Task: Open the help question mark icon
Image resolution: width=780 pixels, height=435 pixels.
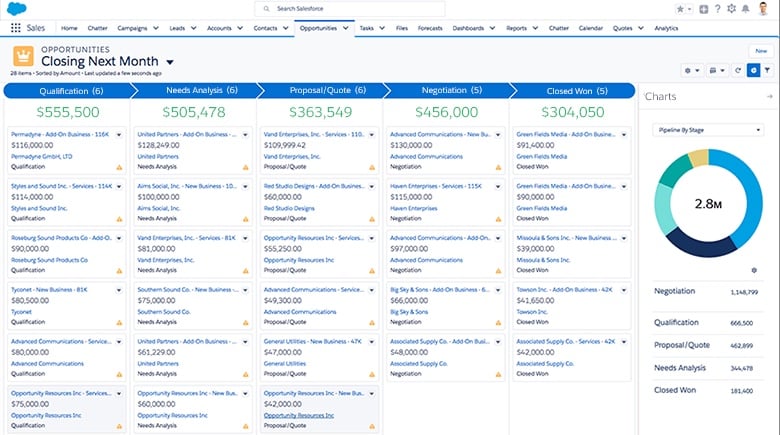Action: (717, 9)
